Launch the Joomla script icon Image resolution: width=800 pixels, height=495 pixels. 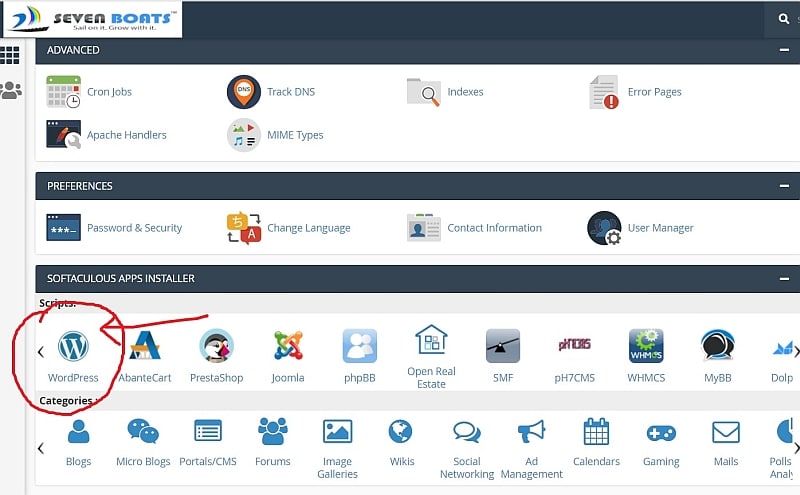tap(288, 347)
